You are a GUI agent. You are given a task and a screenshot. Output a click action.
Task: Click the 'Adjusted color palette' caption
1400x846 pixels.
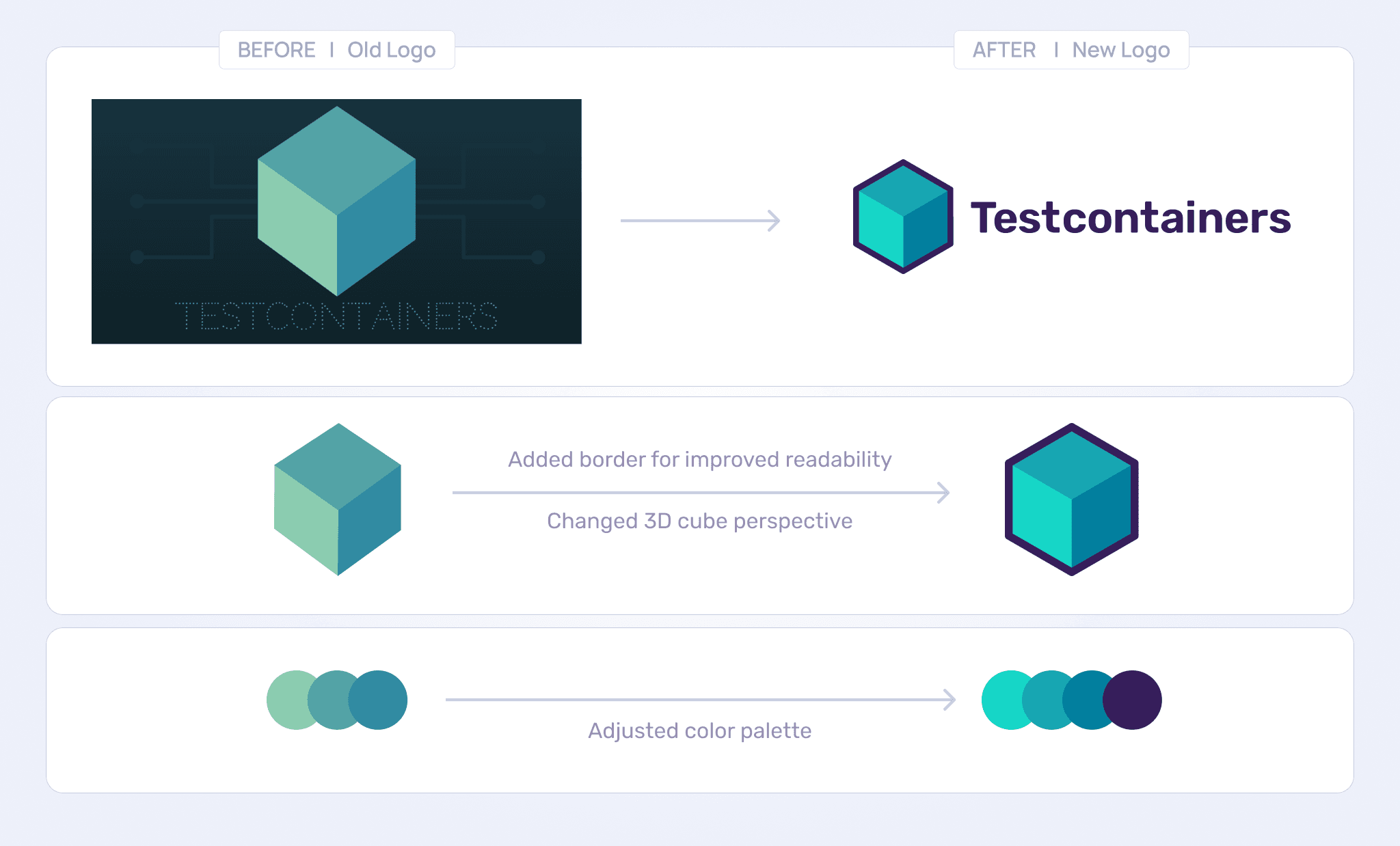pos(700,731)
